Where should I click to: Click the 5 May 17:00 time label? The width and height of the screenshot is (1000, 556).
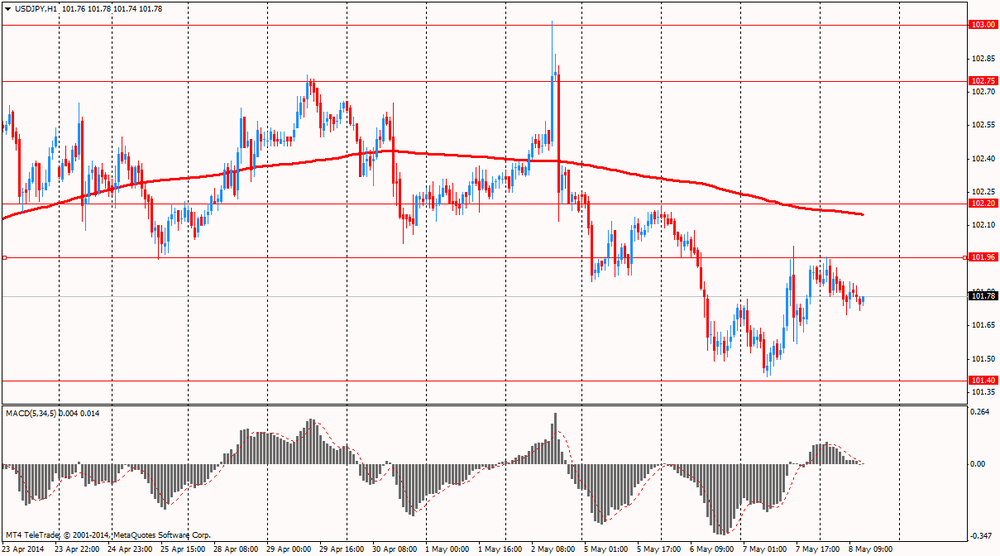pyautogui.click(x=659, y=549)
